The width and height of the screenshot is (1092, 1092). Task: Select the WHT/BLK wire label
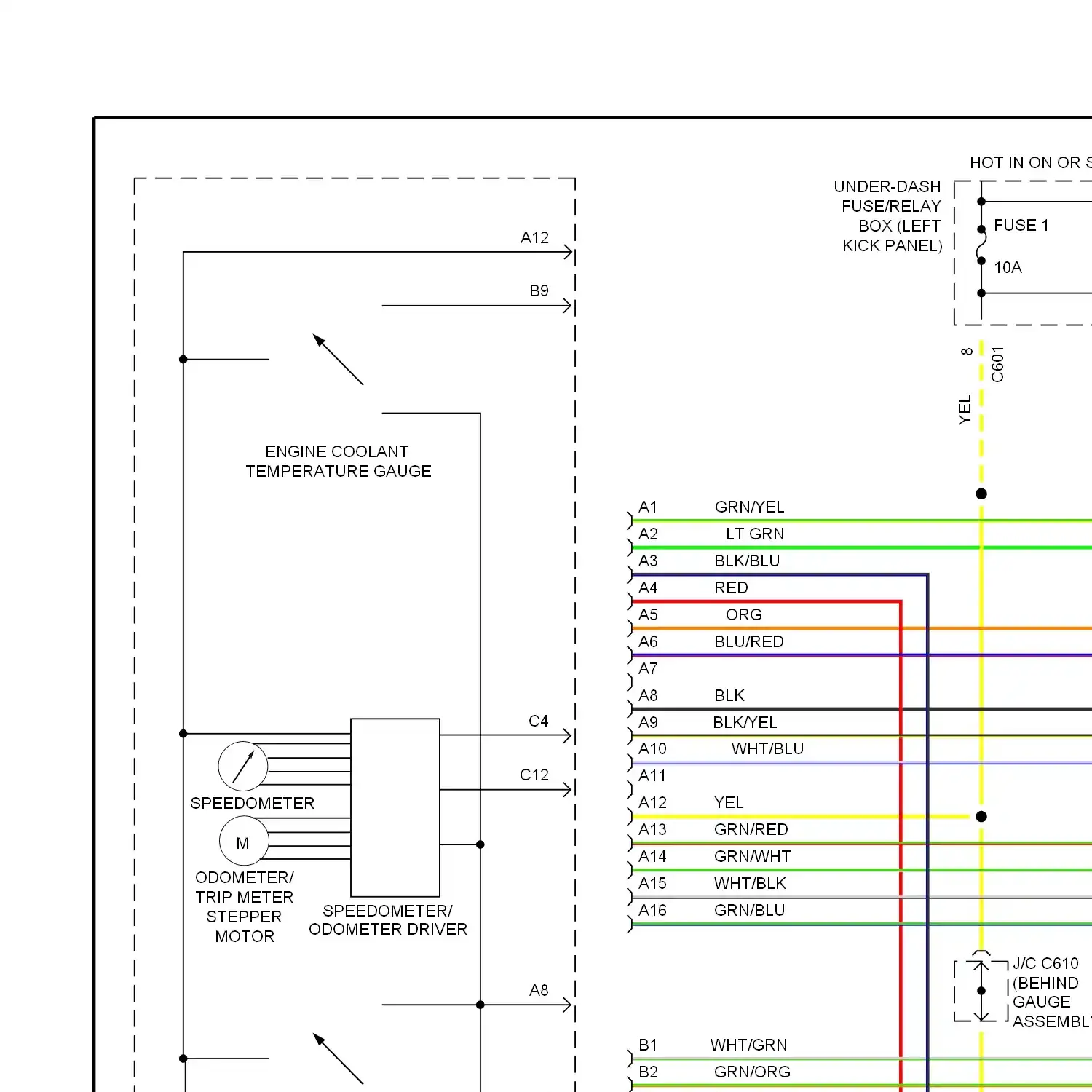point(750,883)
